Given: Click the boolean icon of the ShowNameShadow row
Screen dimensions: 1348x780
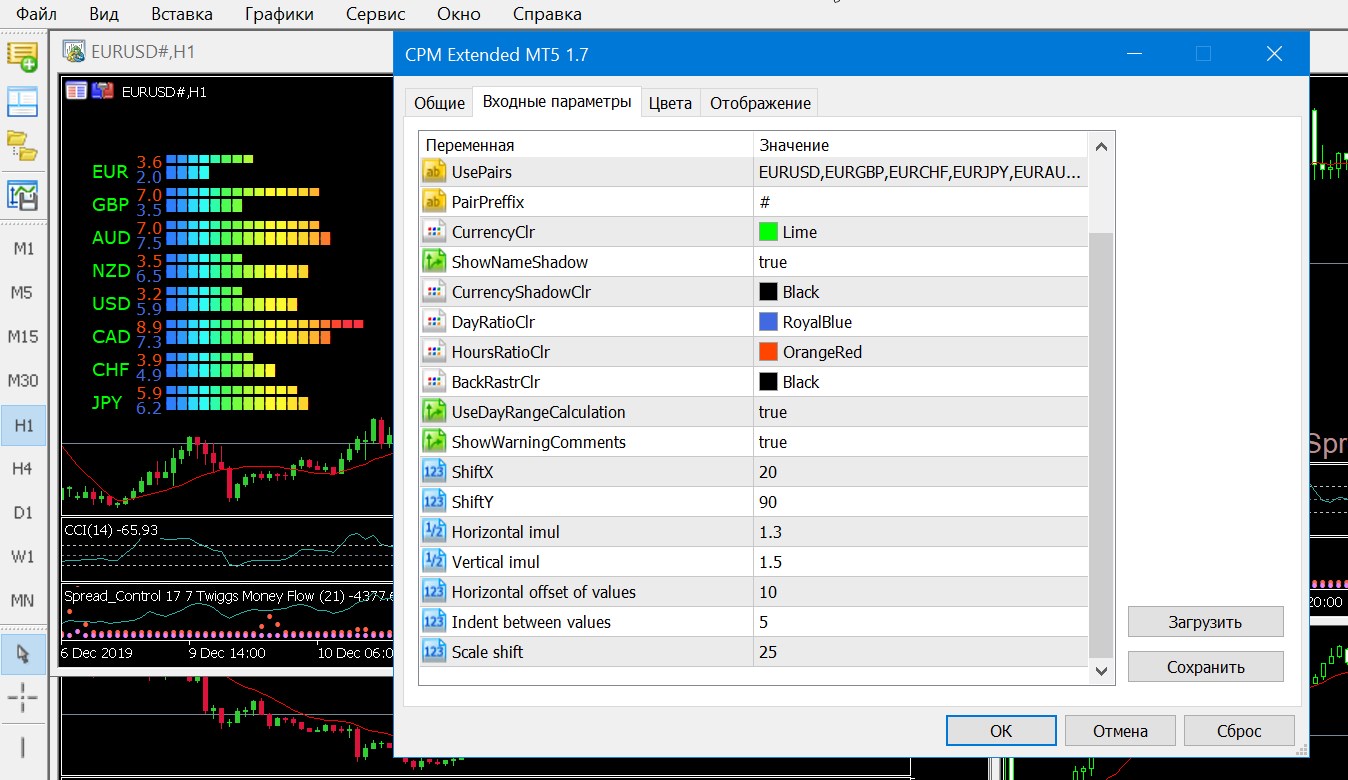Looking at the screenshot, I should pyautogui.click(x=434, y=262).
